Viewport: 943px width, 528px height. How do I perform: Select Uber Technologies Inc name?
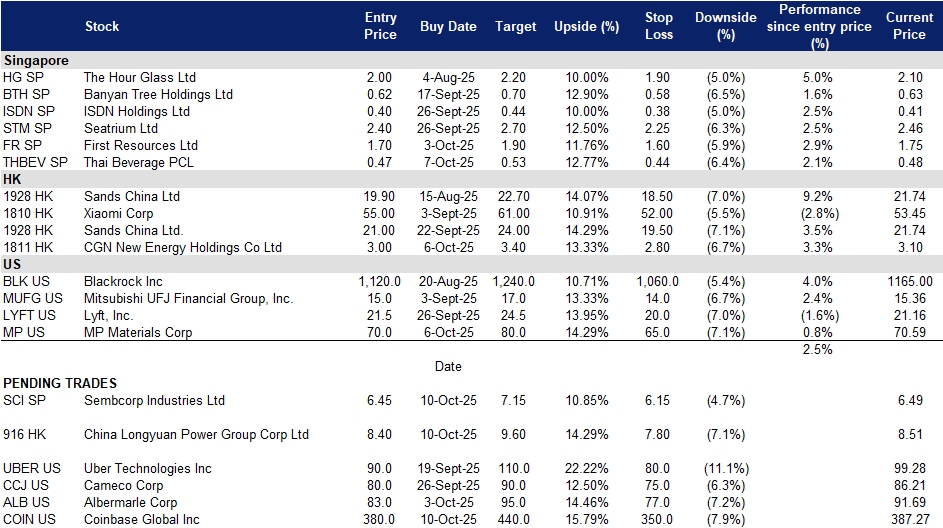coord(147,468)
